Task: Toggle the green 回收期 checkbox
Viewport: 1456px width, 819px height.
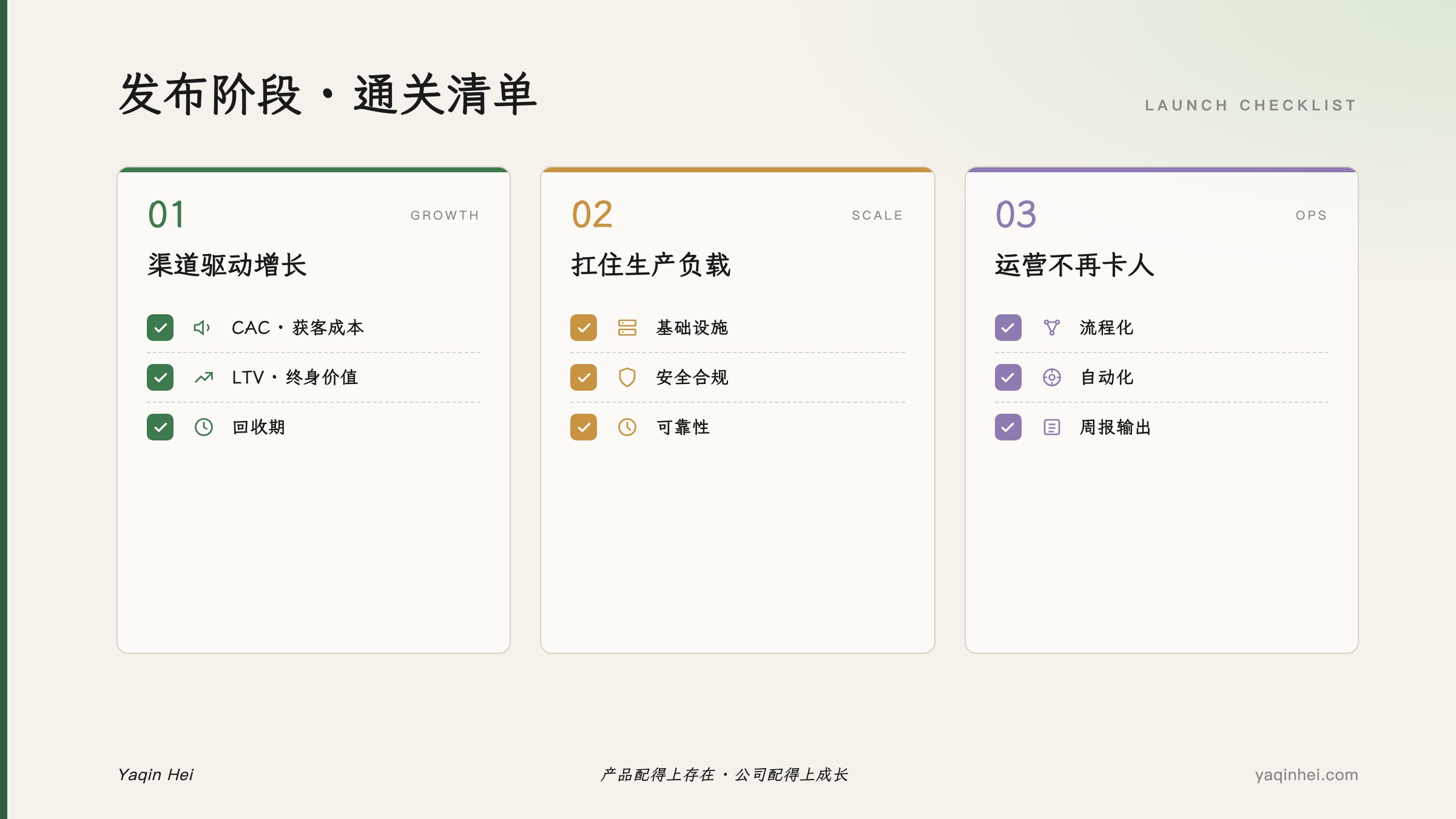Action: click(160, 427)
